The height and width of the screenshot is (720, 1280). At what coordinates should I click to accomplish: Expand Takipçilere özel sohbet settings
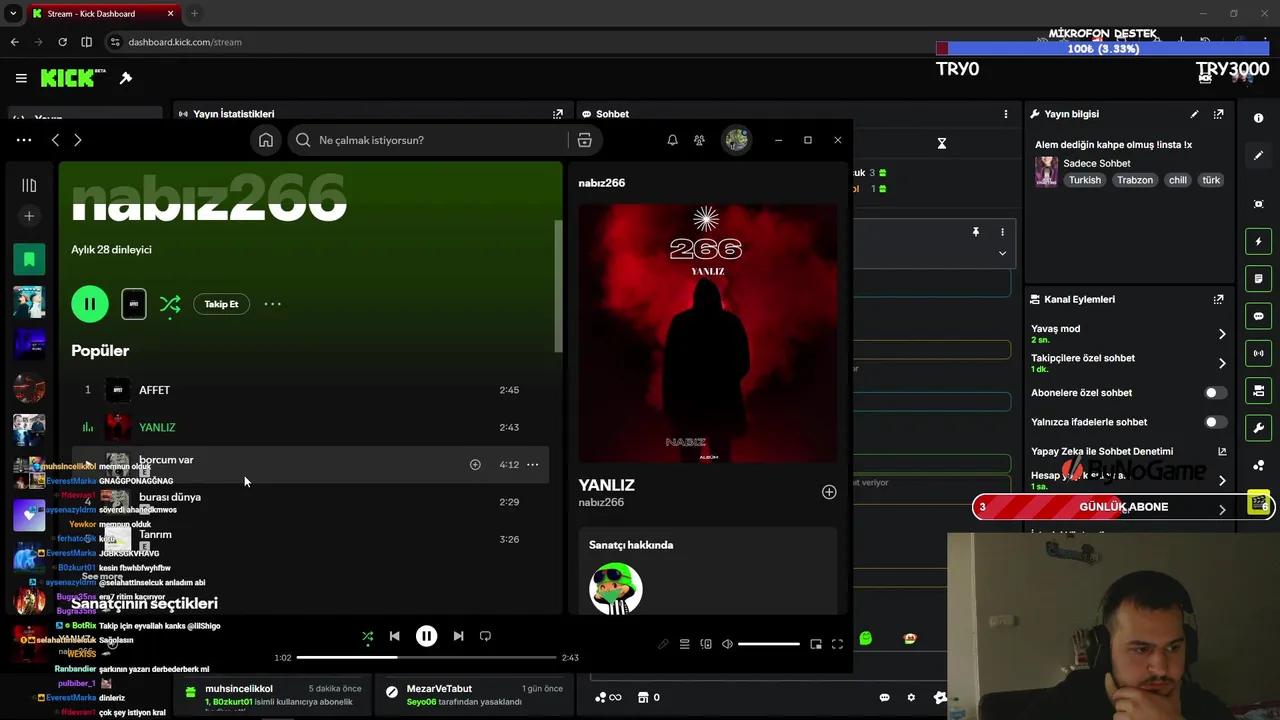pyautogui.click(x=1221, y=363)
